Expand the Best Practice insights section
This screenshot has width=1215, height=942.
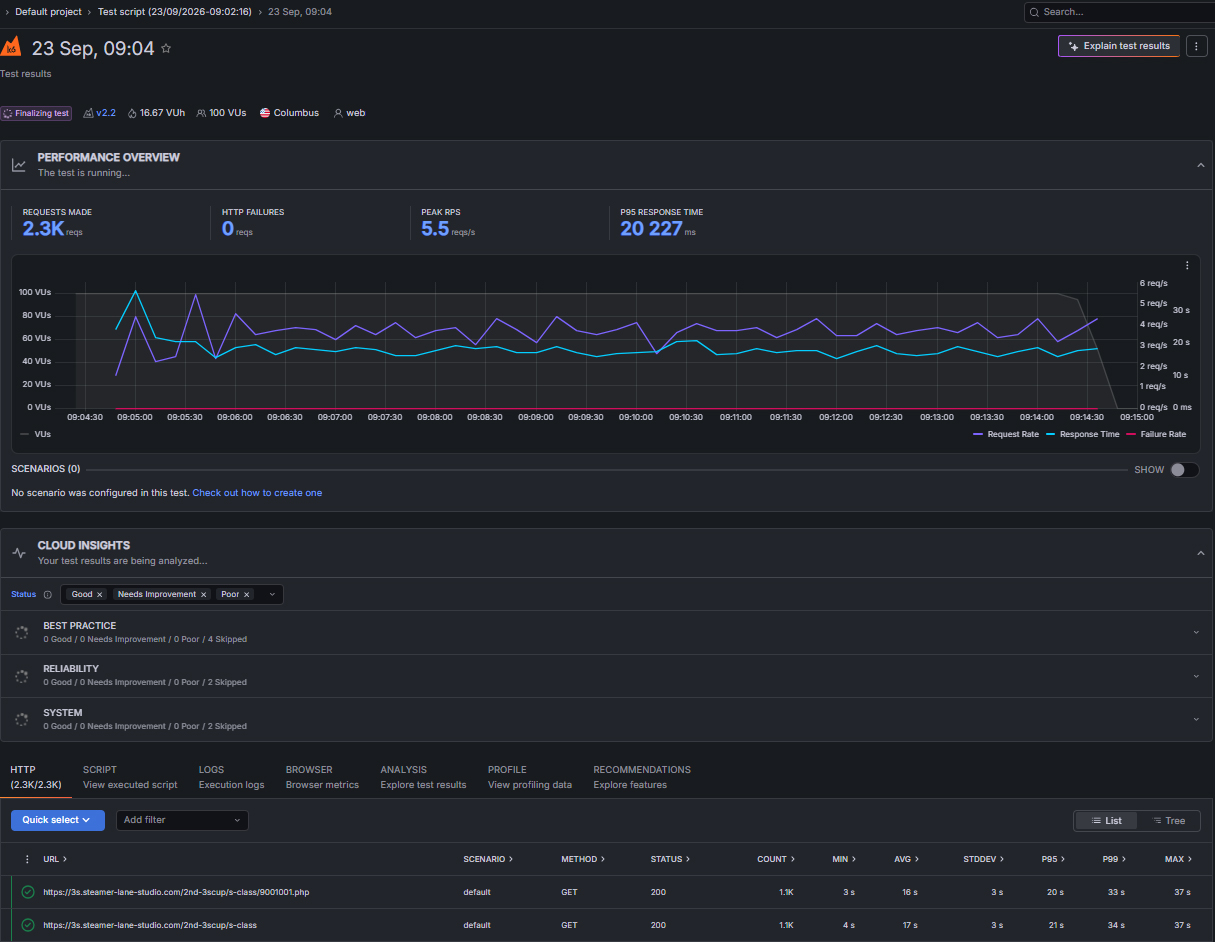click(1196, 632)
